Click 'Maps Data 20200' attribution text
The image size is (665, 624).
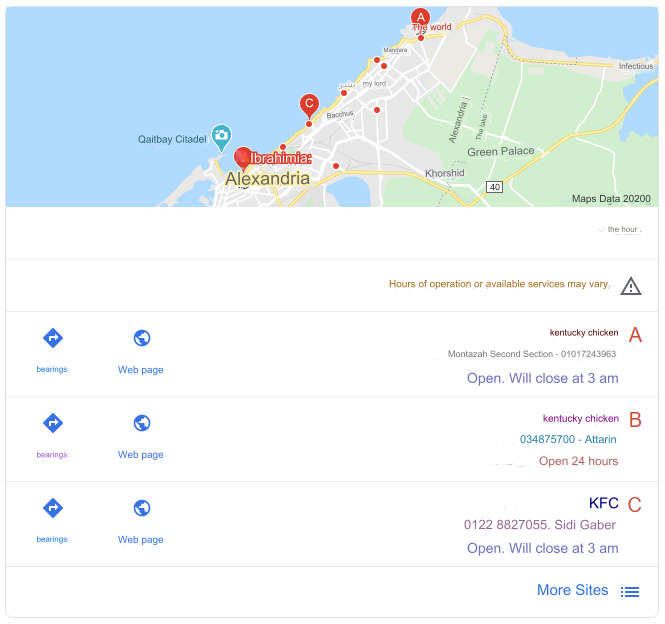[x=611, y=199]
